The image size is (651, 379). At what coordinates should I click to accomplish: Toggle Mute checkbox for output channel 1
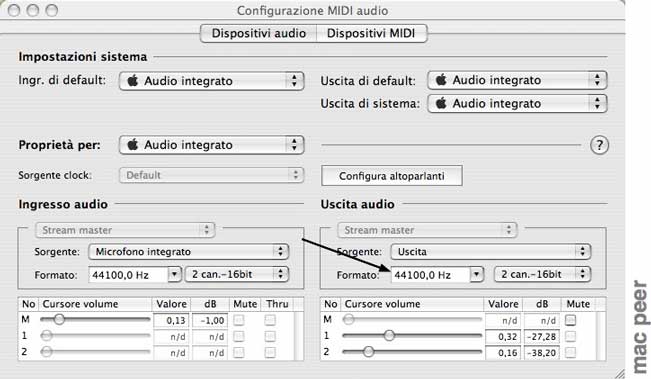[x=571, y=336]
